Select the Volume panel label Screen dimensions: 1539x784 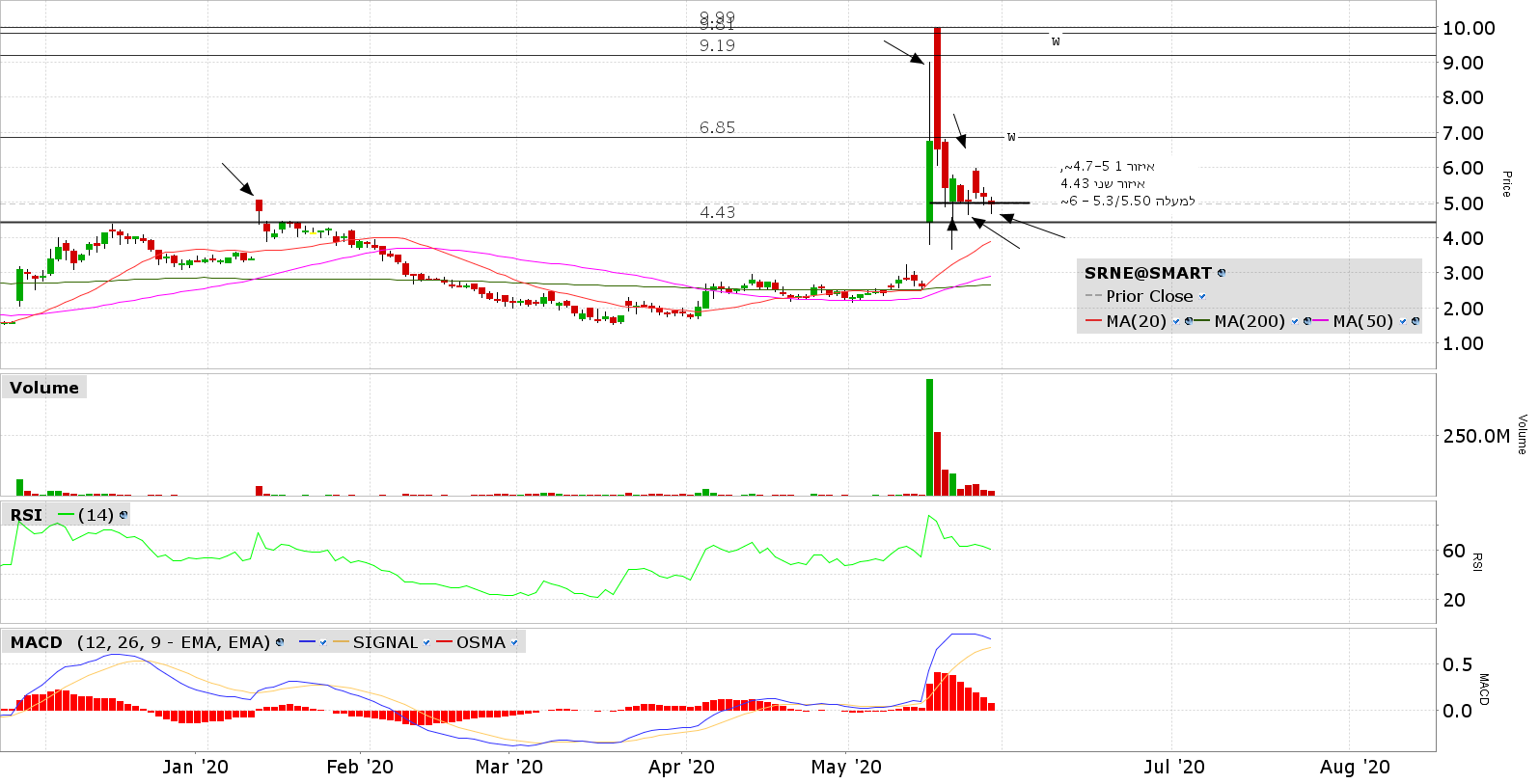point(44,388)
